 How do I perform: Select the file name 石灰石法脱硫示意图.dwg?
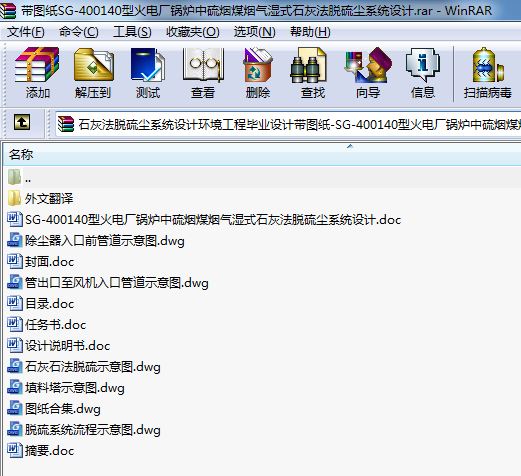tap(93, 367)
